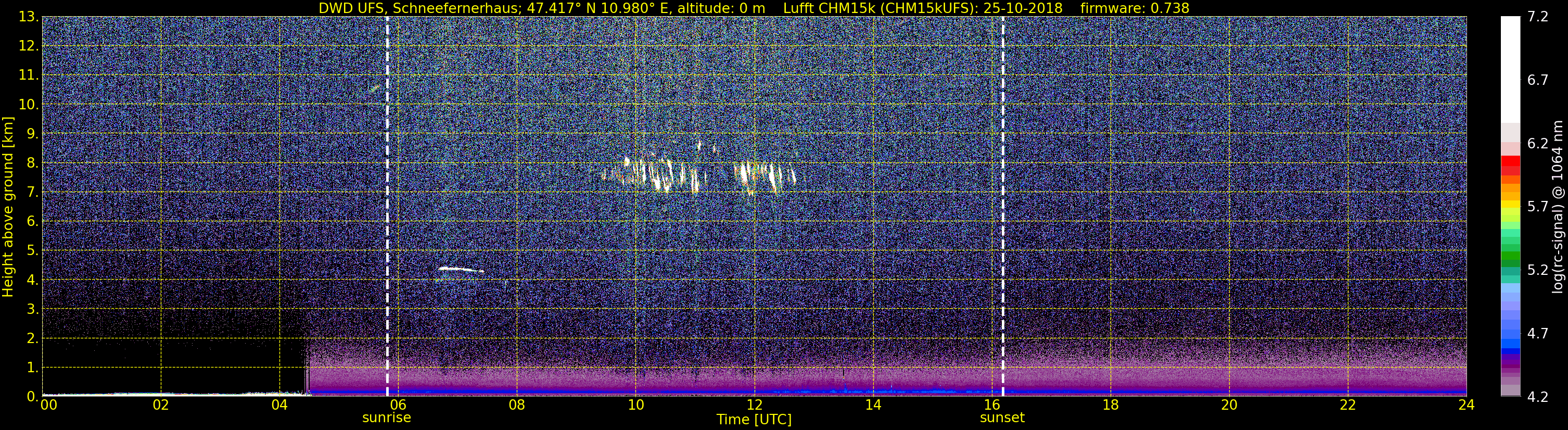Click the 12 tick label on the time axis
Viewport: 1568px width, 430px height.
(754, 406)
